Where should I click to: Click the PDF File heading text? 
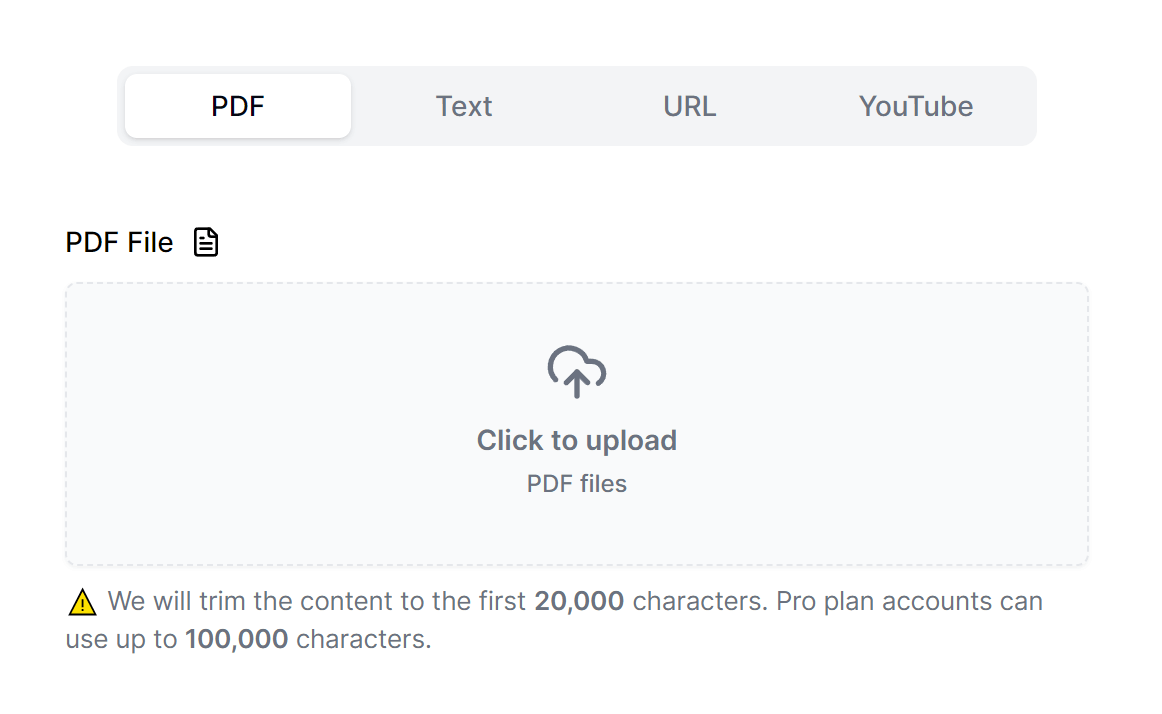[119, 241]
